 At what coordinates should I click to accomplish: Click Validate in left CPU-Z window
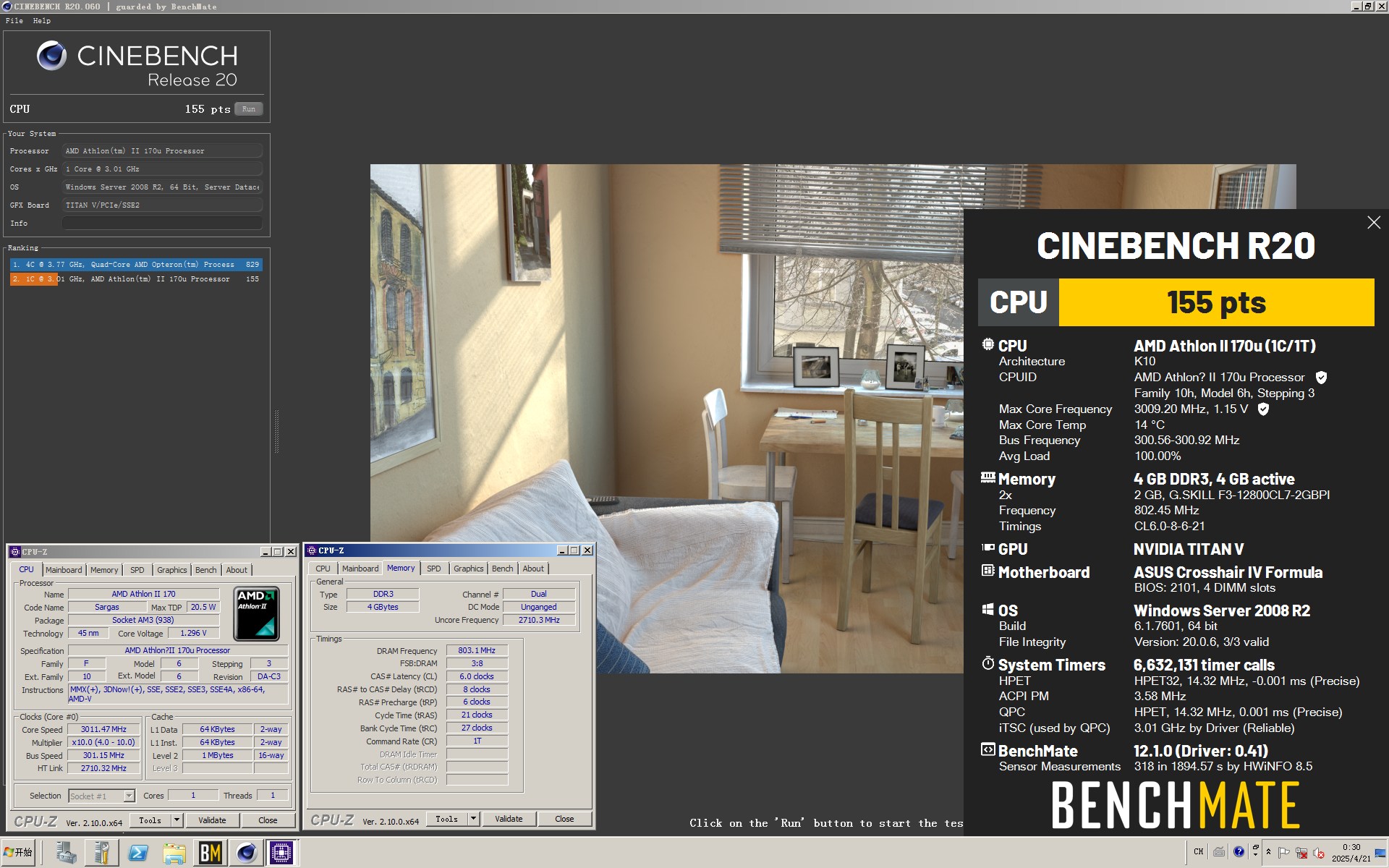(212, 820)
